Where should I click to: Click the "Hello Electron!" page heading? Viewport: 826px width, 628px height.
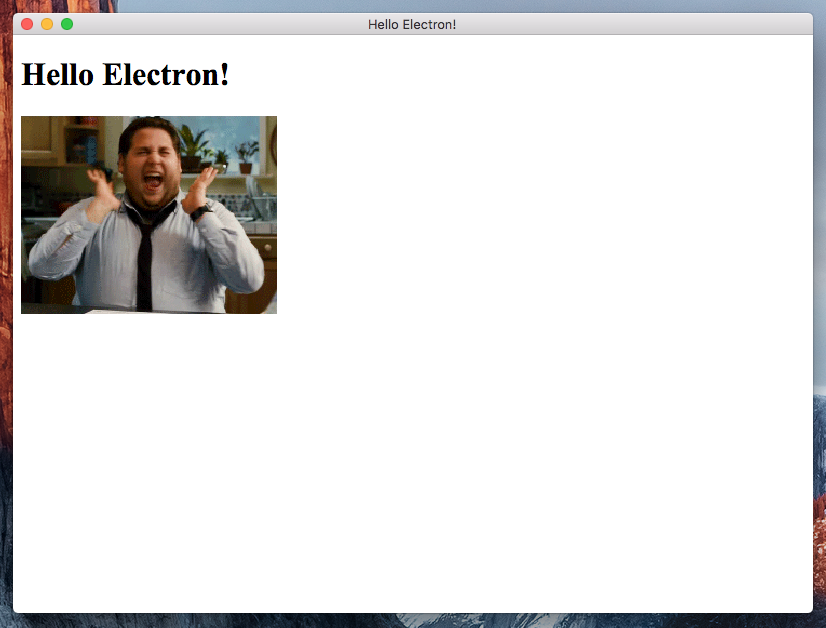point(125,74)
